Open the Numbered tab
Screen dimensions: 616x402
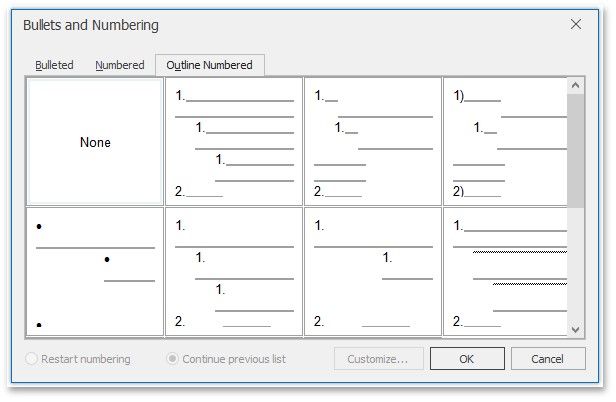(x=120, y=65)
